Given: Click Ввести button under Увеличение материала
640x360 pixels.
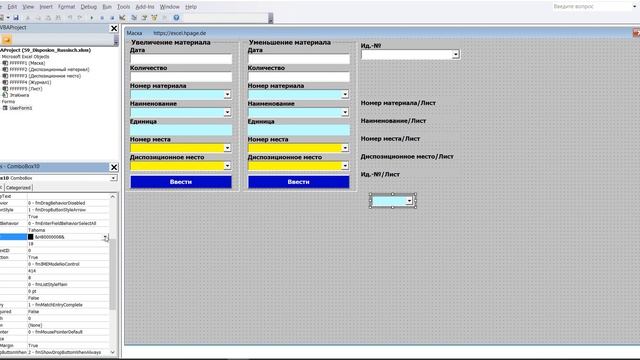Looking at the screenshot, I should 181,182.
